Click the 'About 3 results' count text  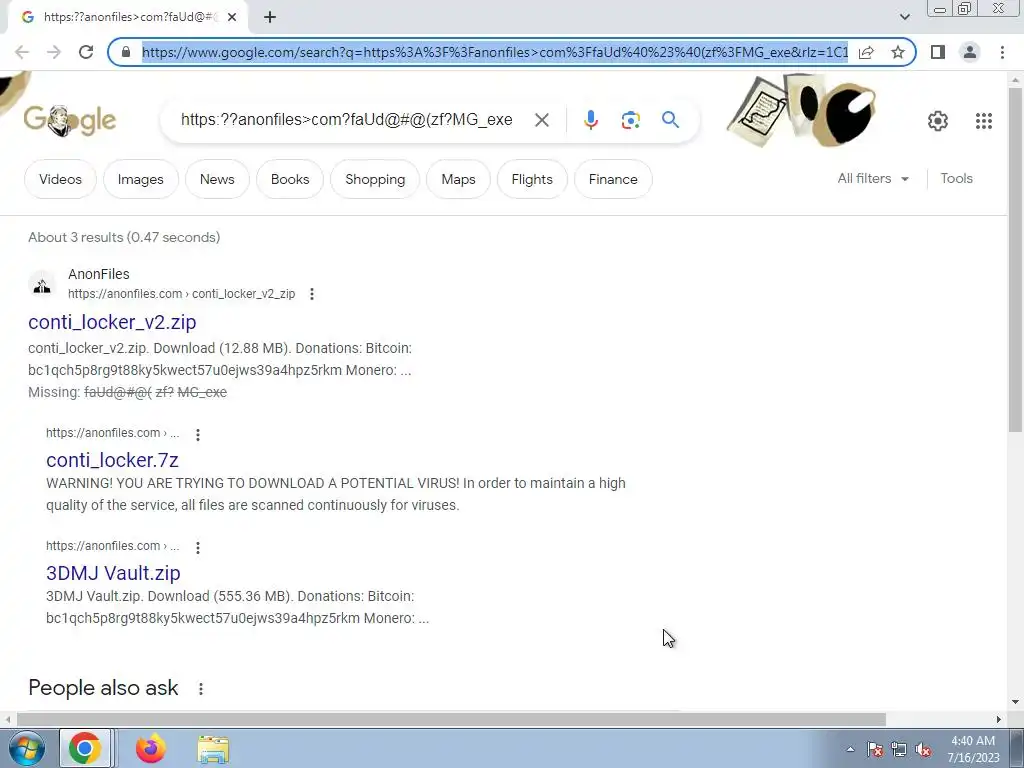tap(124, 237)
